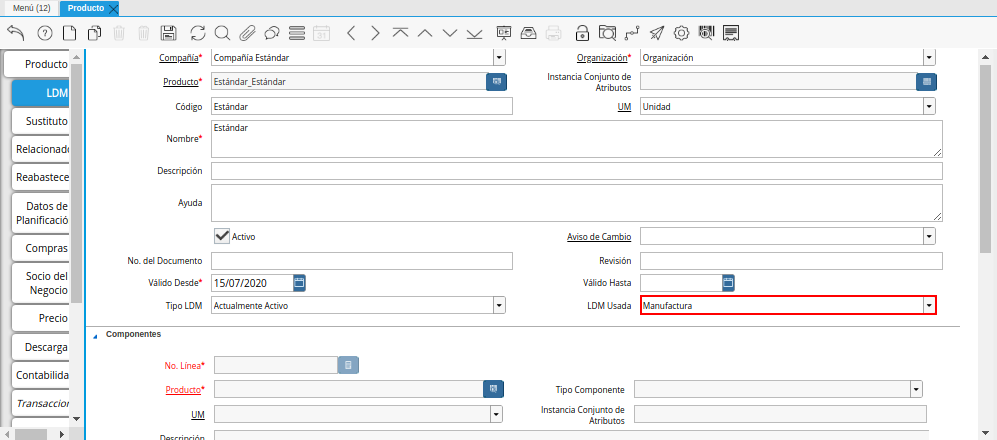The width and height of the screenshot is (997, 440).
Task: Click the padlock icon in the toolbar
Action: tap(582, 33)
